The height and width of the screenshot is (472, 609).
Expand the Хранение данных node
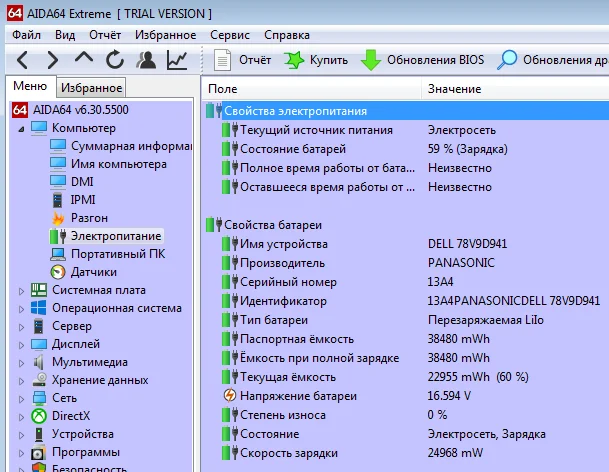(21, 381)
